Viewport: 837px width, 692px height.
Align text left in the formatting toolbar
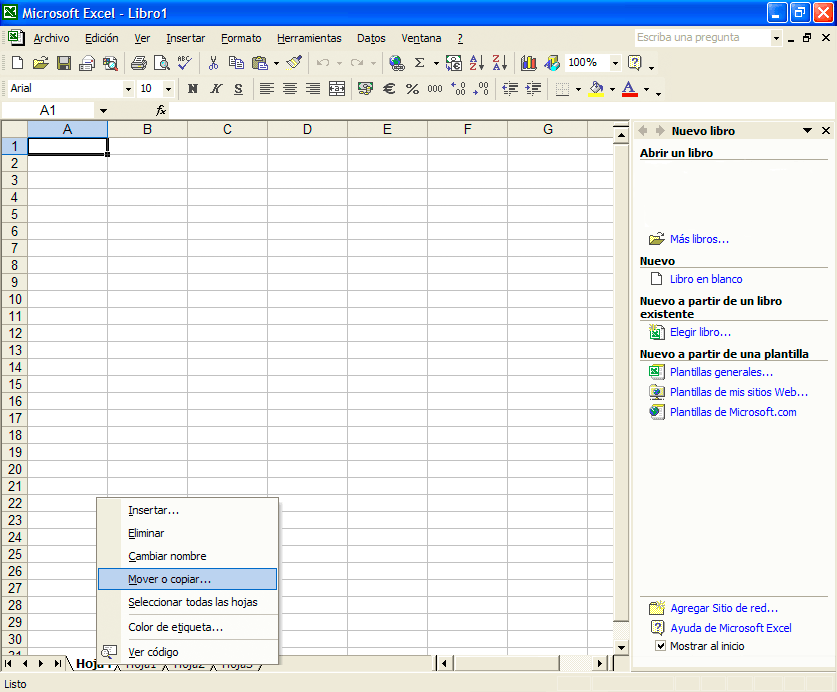click(x=266, y=89)
